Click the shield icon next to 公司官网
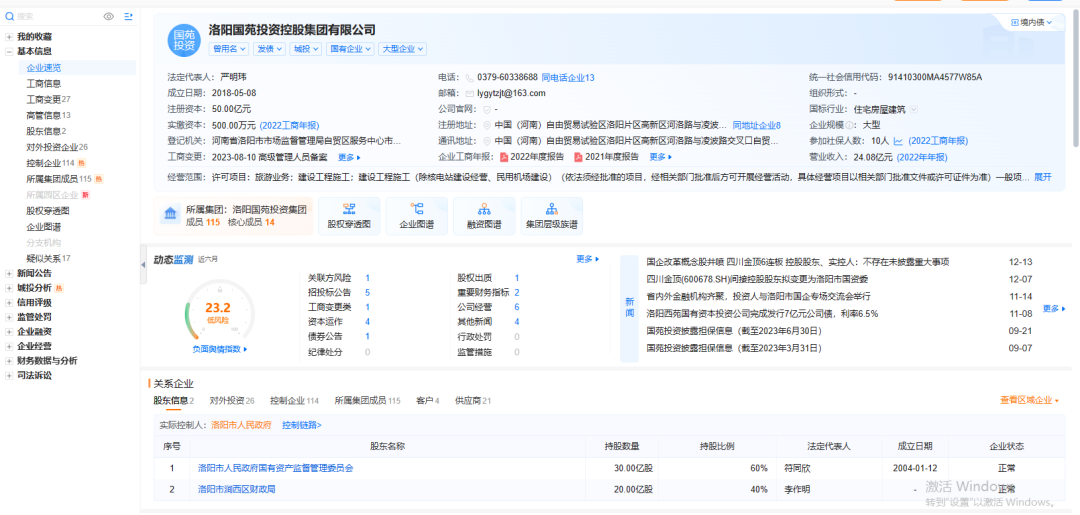The image size is (1080, 515). (487, 109)
